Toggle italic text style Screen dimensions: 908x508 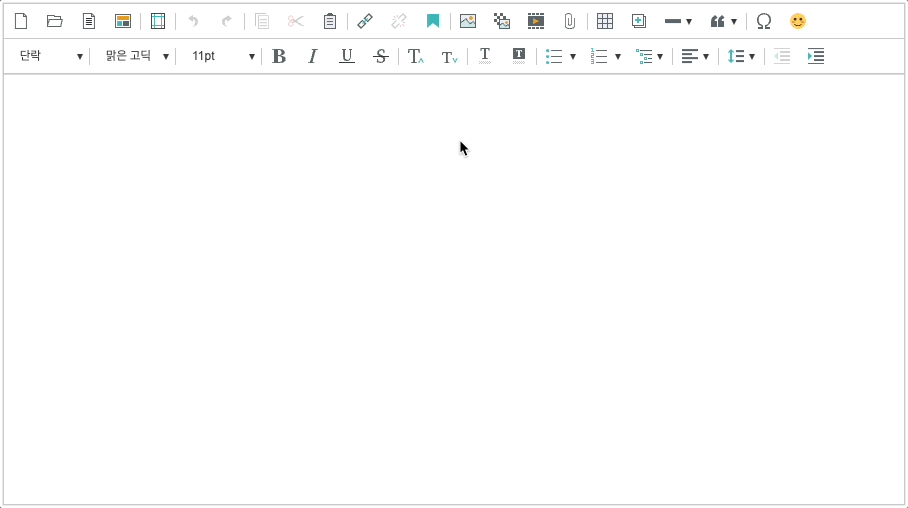[313, 56]
